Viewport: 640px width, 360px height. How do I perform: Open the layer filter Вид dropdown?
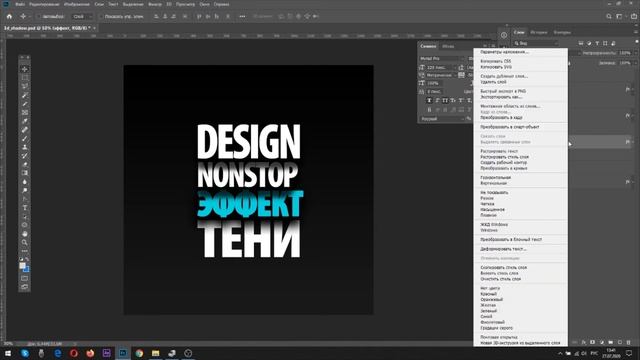click(536, 43)
